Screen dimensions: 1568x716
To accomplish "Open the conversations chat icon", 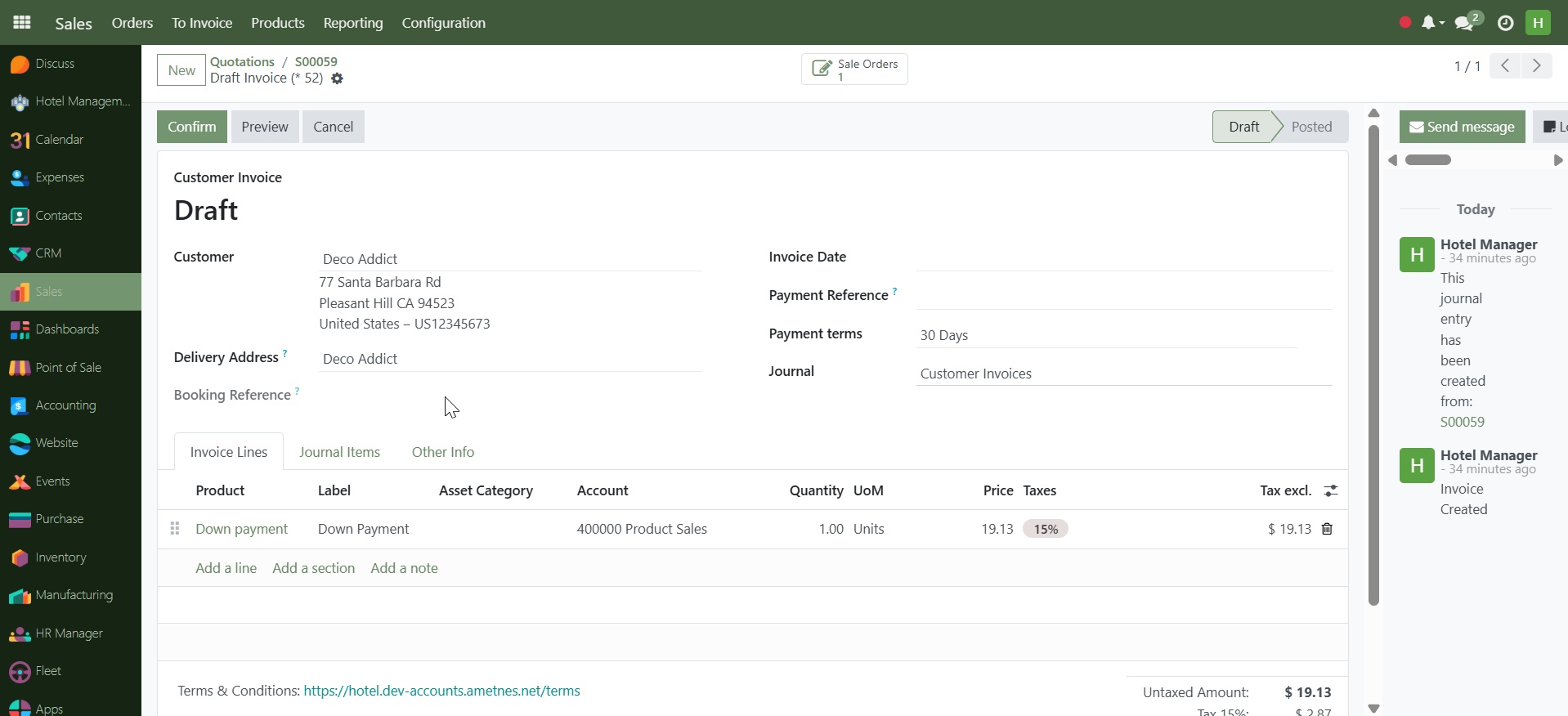I will click(1464, 23).
